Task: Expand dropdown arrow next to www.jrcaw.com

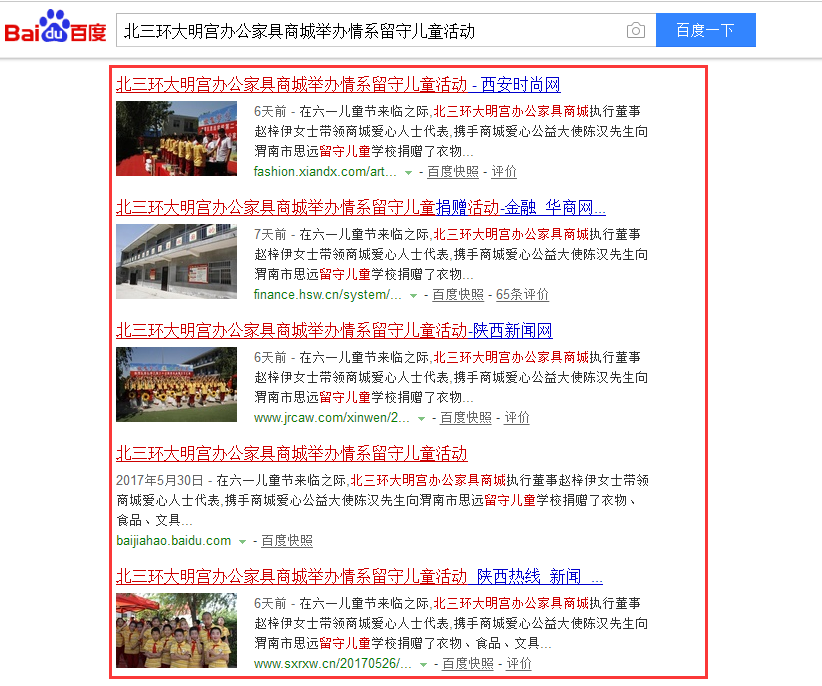Action: tap(421, 419)
